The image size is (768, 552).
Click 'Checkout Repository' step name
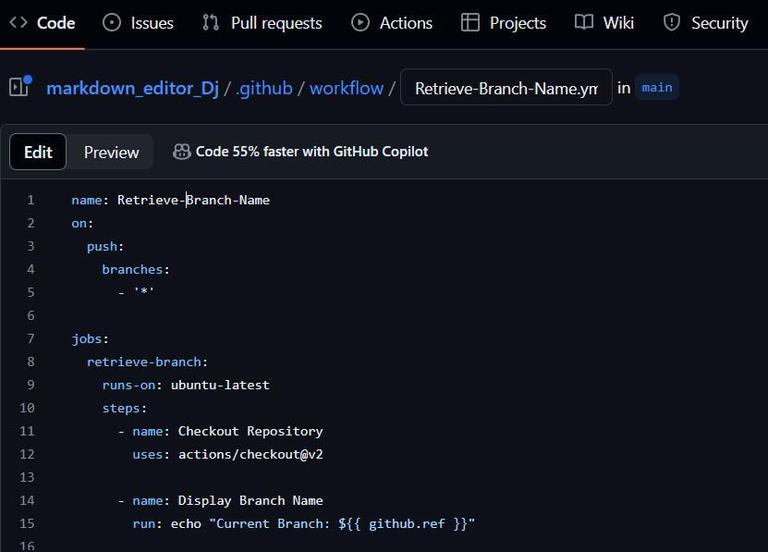point(250,431)
